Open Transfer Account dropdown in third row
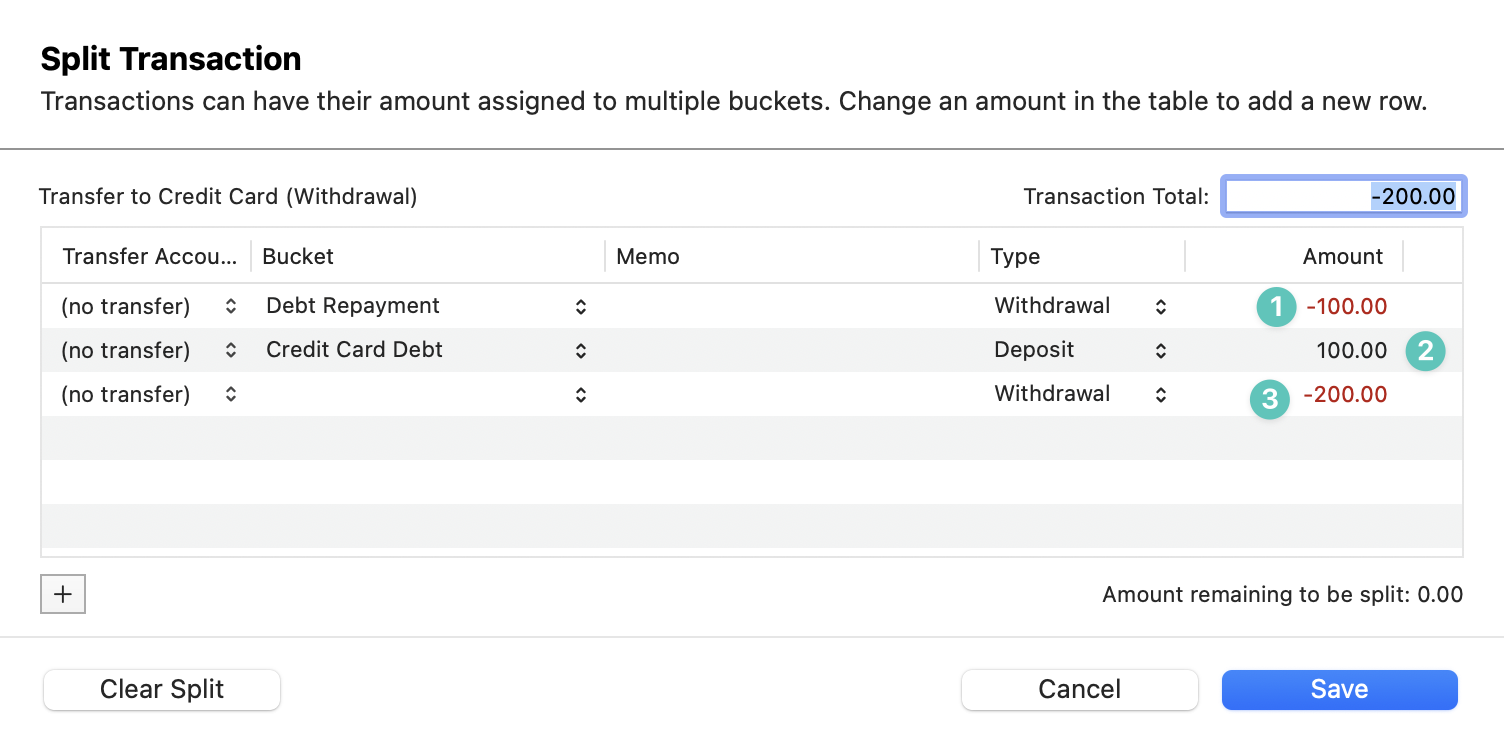 point(149,394)
